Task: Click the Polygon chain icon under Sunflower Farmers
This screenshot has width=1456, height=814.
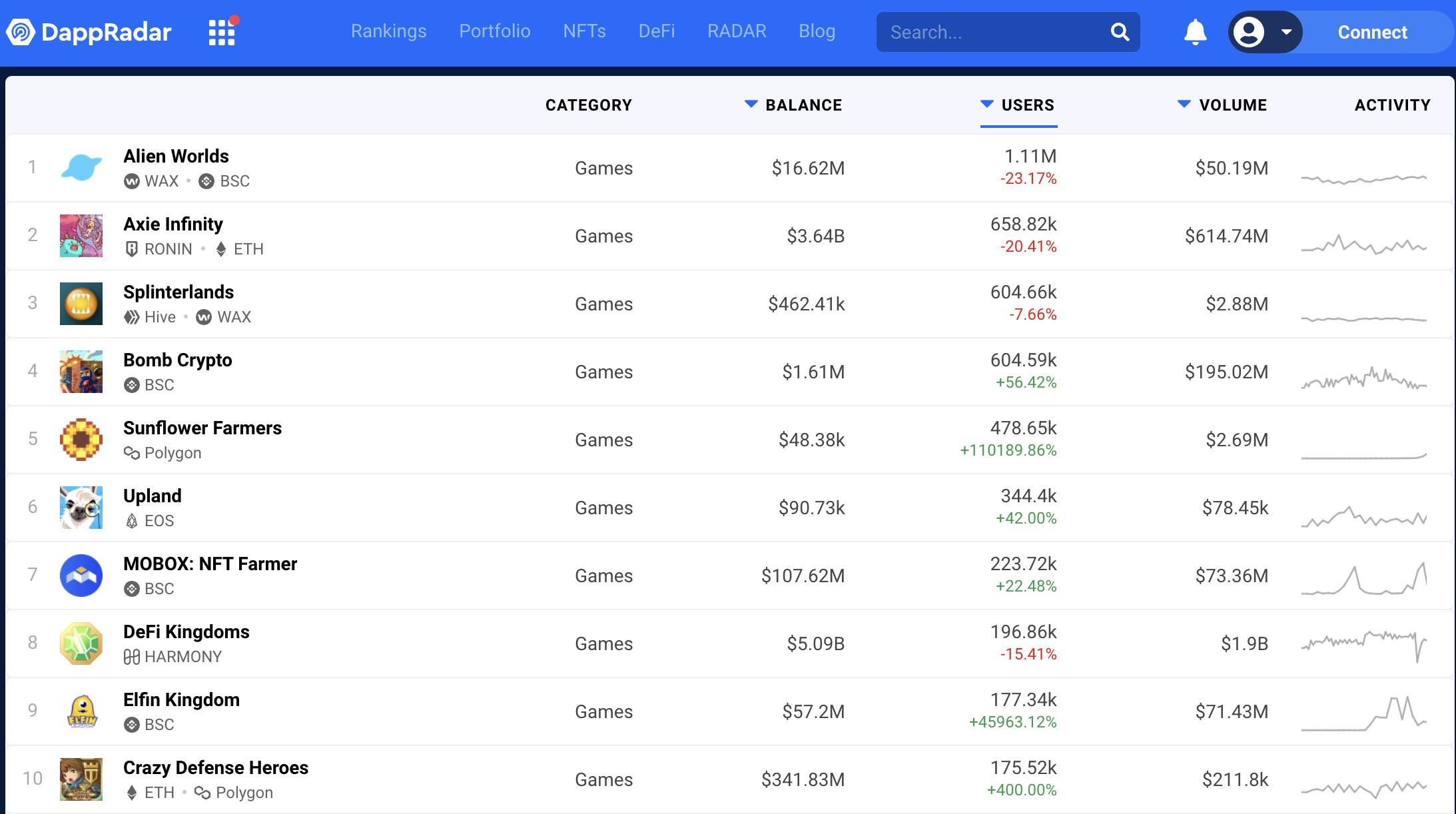Action: (132, 453)
